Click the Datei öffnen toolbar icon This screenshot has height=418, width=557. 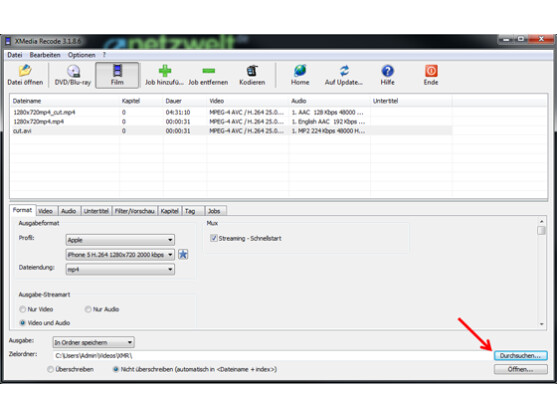point(25,75)
